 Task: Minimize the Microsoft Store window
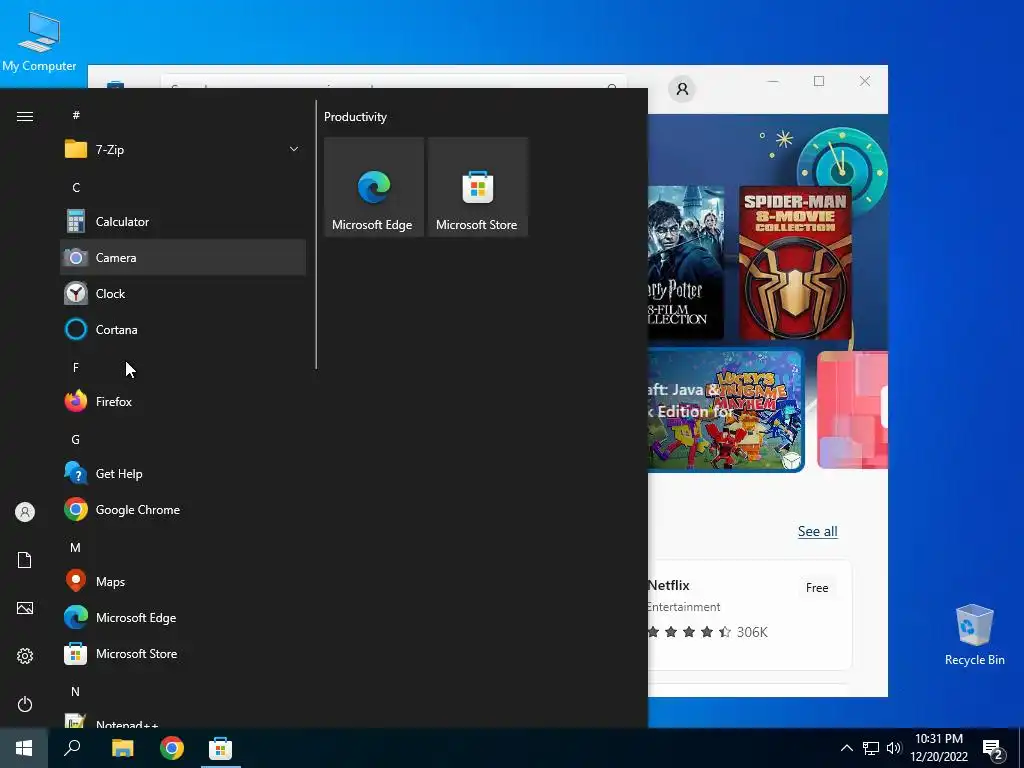coord(773,81)
